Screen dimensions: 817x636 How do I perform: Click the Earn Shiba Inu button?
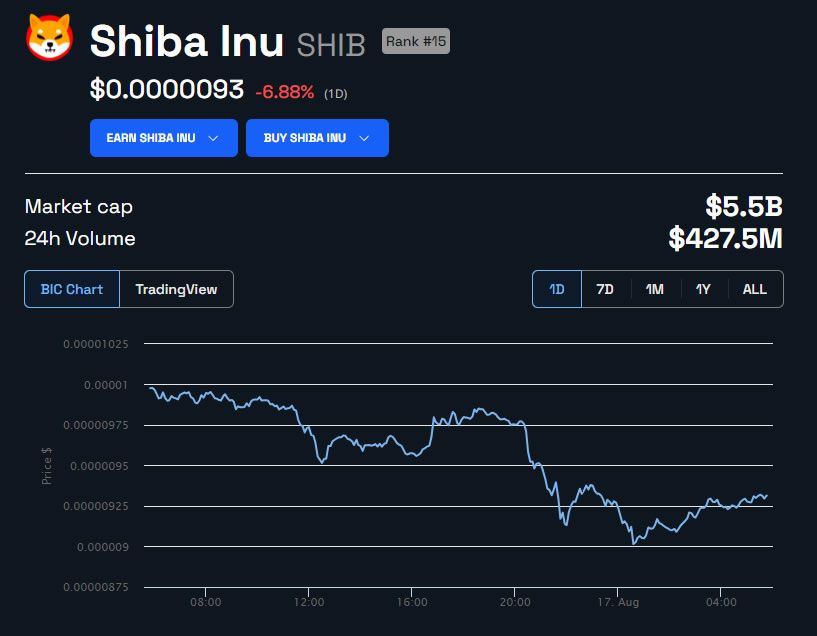click(151, 138)
